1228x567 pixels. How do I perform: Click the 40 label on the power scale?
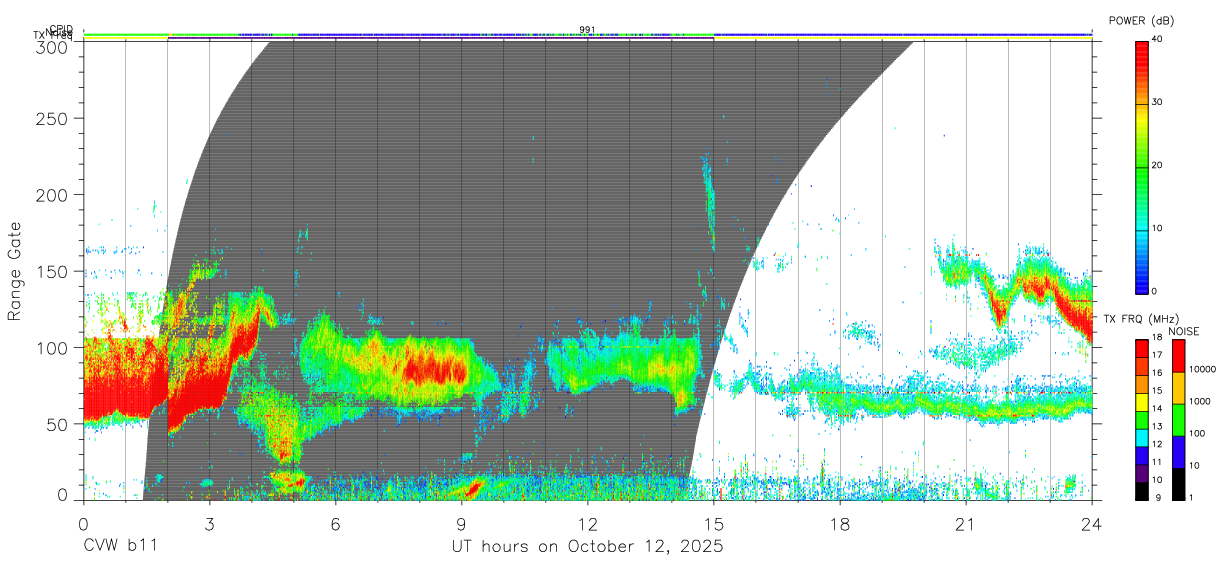coord(1157,40)
